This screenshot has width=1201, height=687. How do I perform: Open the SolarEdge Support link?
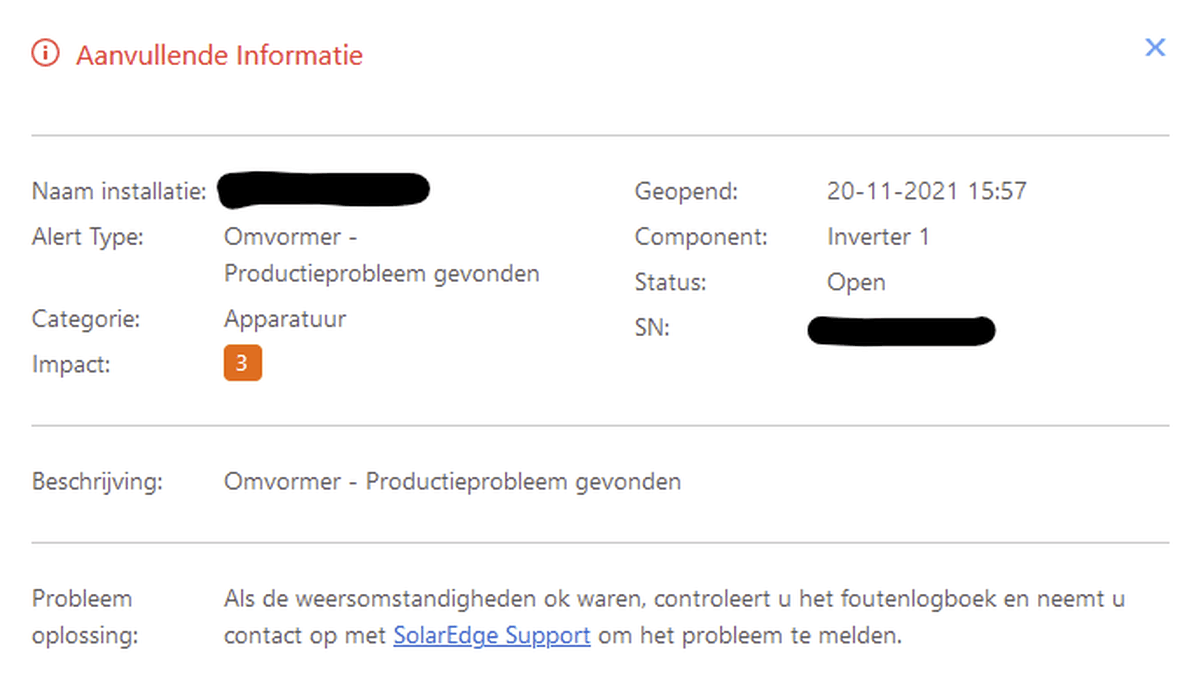coord(492,635)
